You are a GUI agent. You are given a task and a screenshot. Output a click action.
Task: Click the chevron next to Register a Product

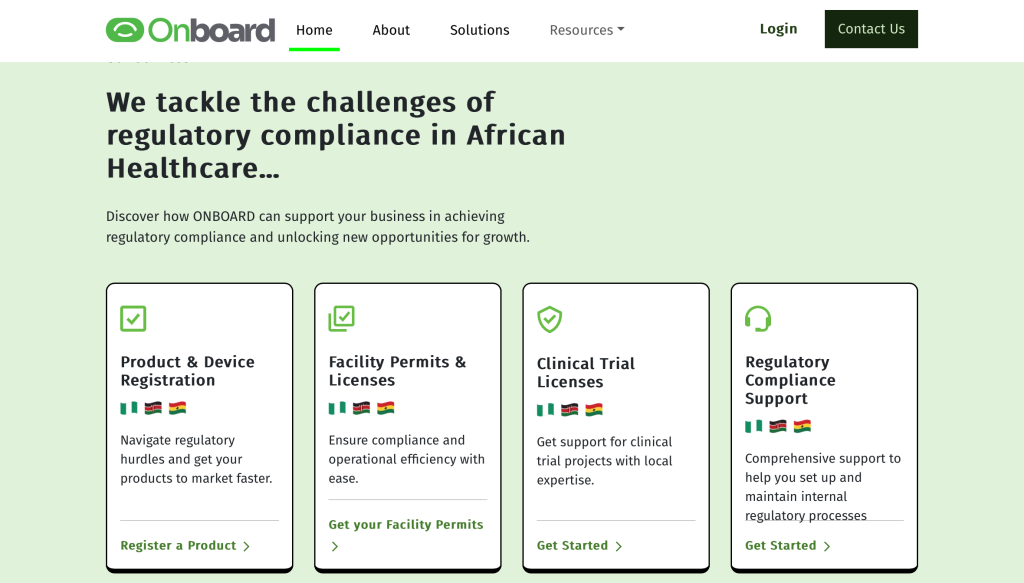[246, 546]
